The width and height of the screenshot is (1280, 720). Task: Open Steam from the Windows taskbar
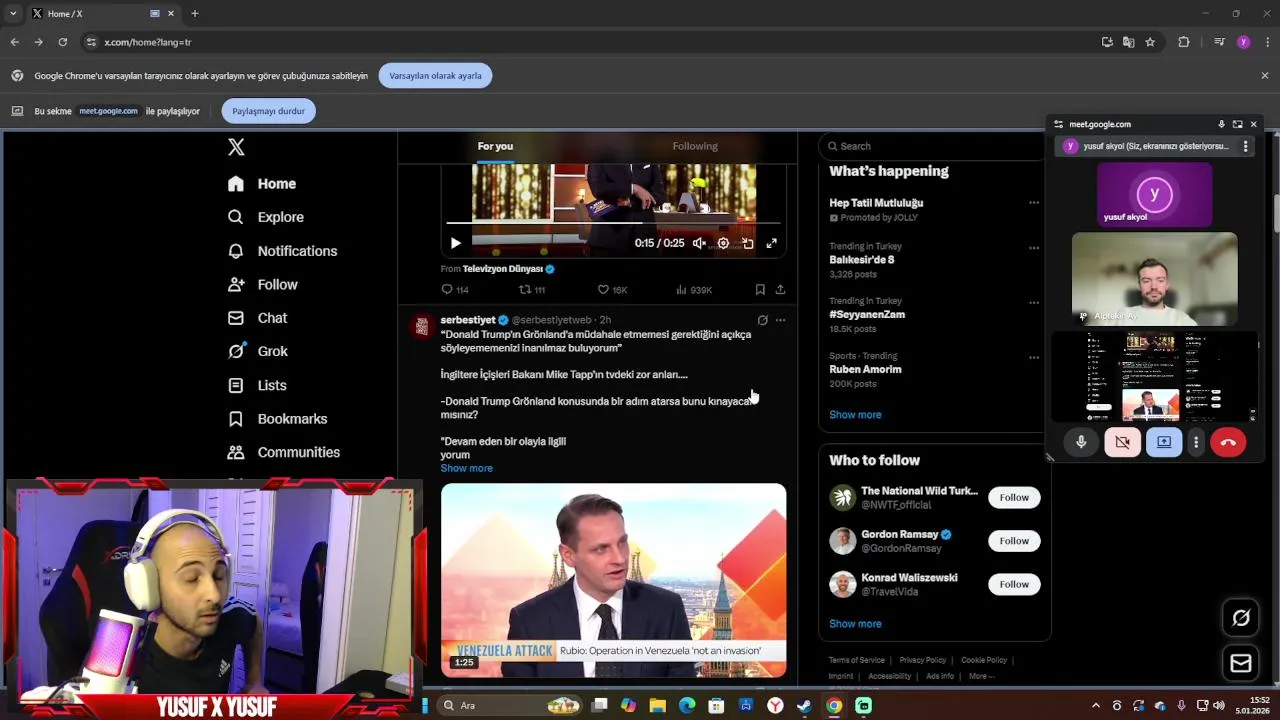804,705
